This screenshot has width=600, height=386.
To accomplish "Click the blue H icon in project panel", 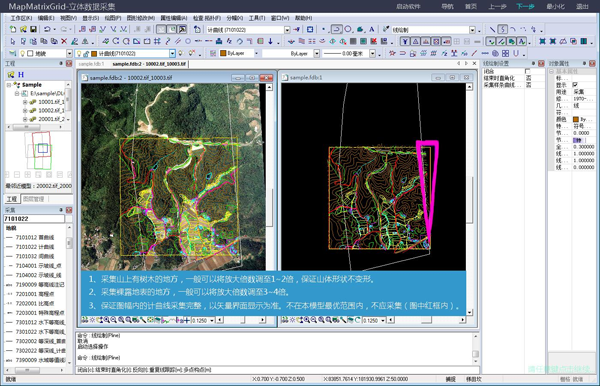I will tap(21, 75).
